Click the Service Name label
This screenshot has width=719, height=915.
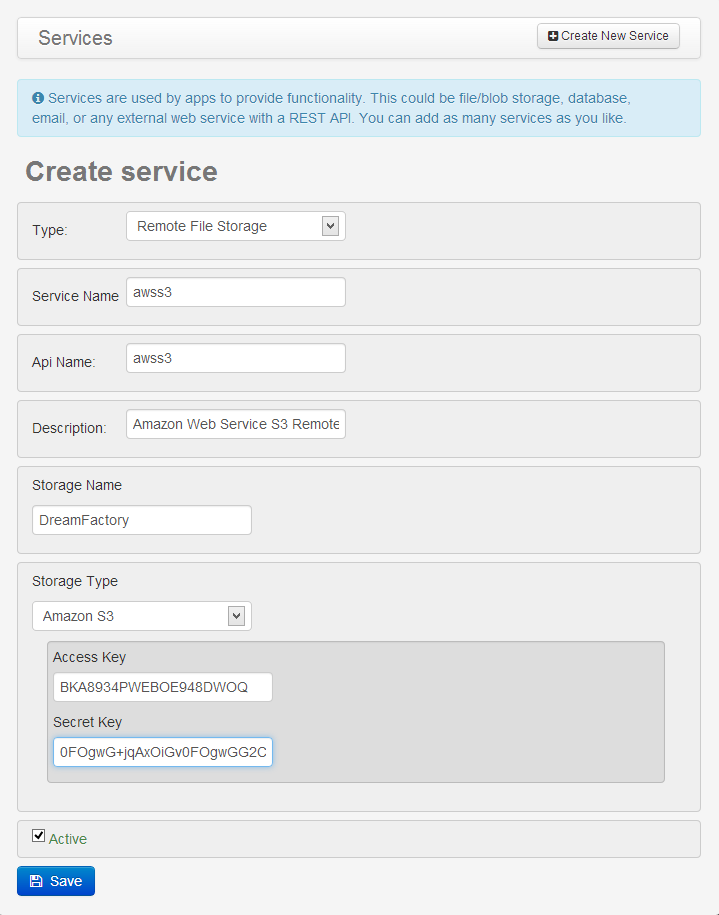[x=75, y=296]
